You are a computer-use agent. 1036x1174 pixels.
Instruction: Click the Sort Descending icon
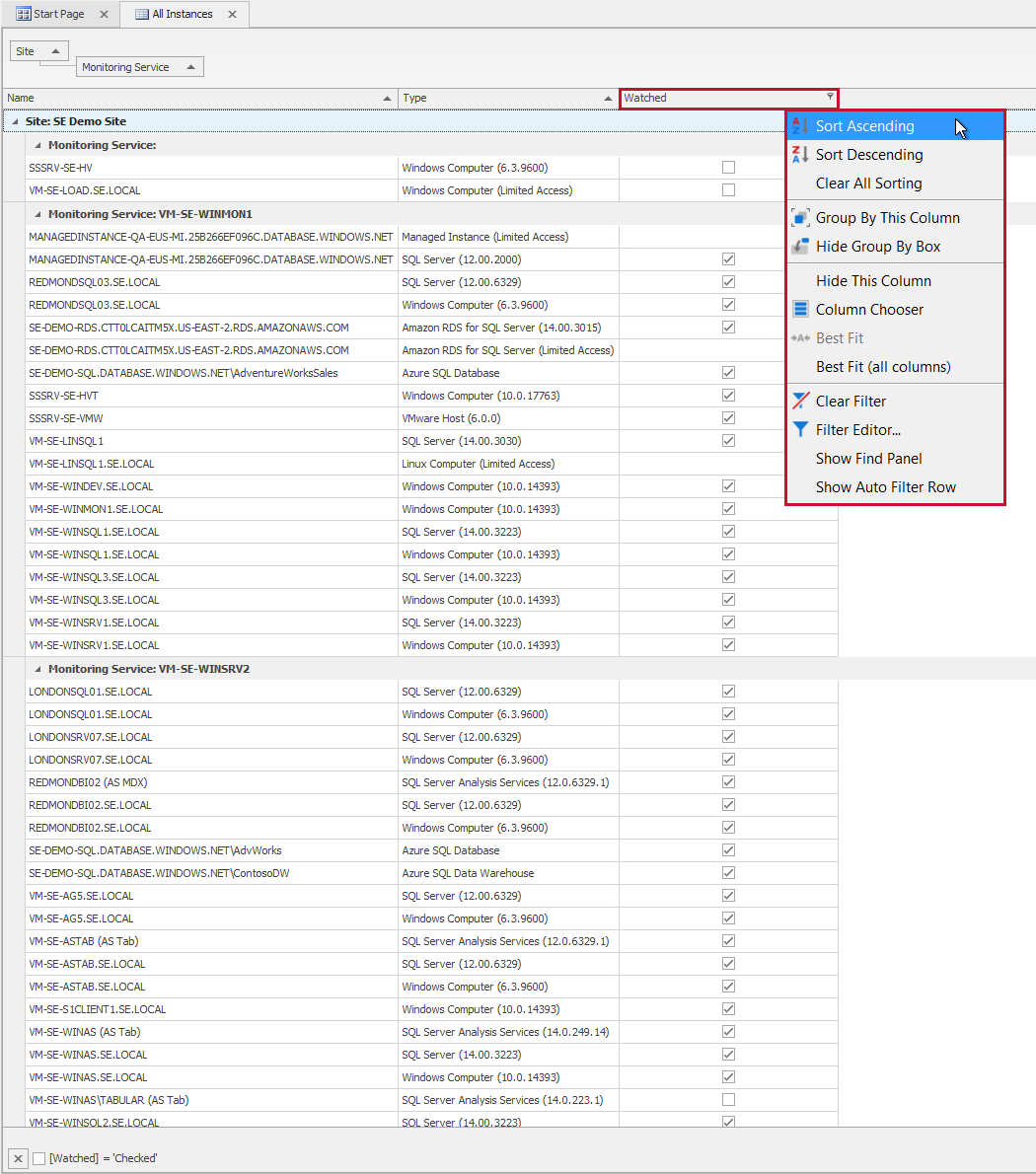pyautogui.click(x=799, y=154)
